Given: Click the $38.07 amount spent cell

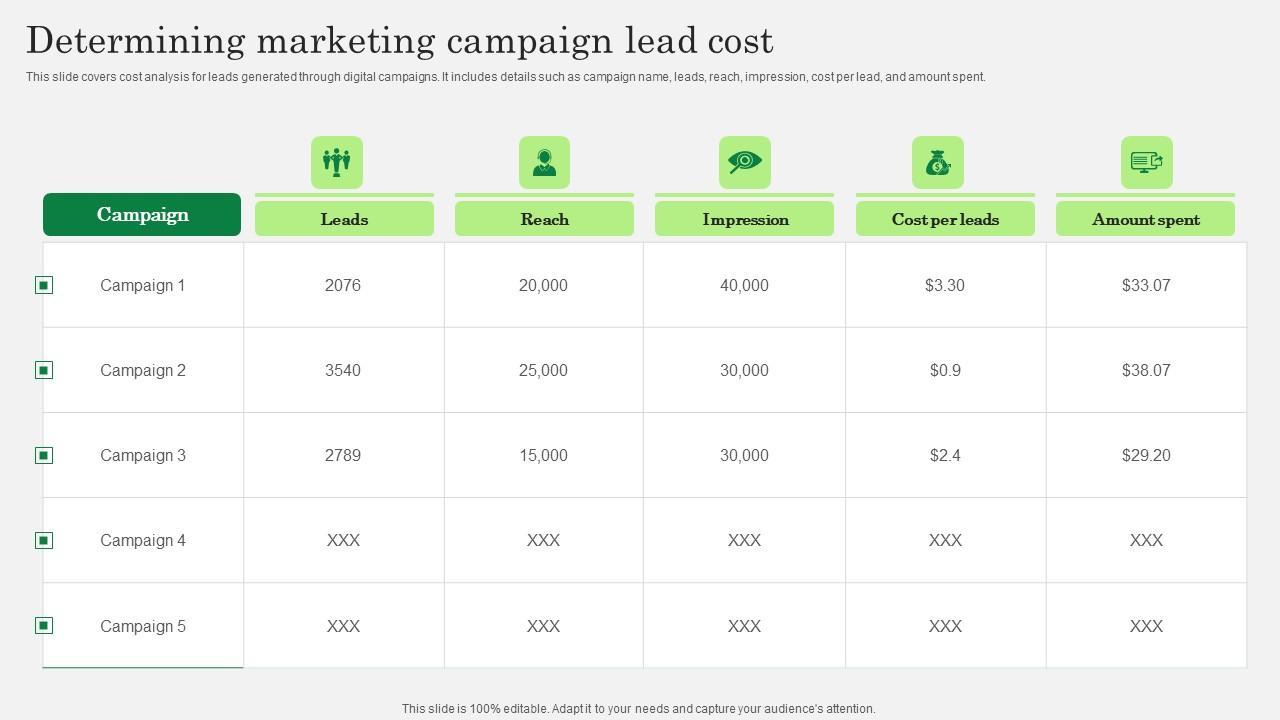Looking at the screenshot, I should point(1146,370).
